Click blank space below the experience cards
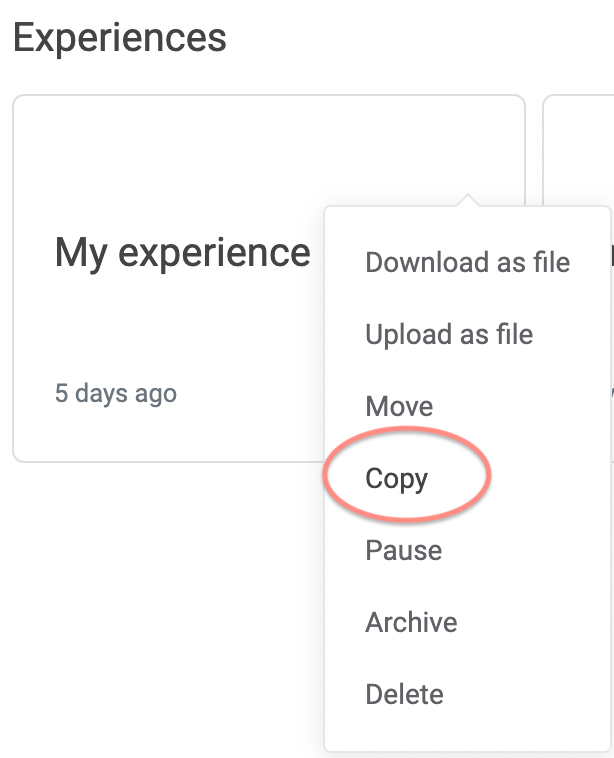Image resolution: width=614 pixels, height=758 pixels. coord(160,600)
